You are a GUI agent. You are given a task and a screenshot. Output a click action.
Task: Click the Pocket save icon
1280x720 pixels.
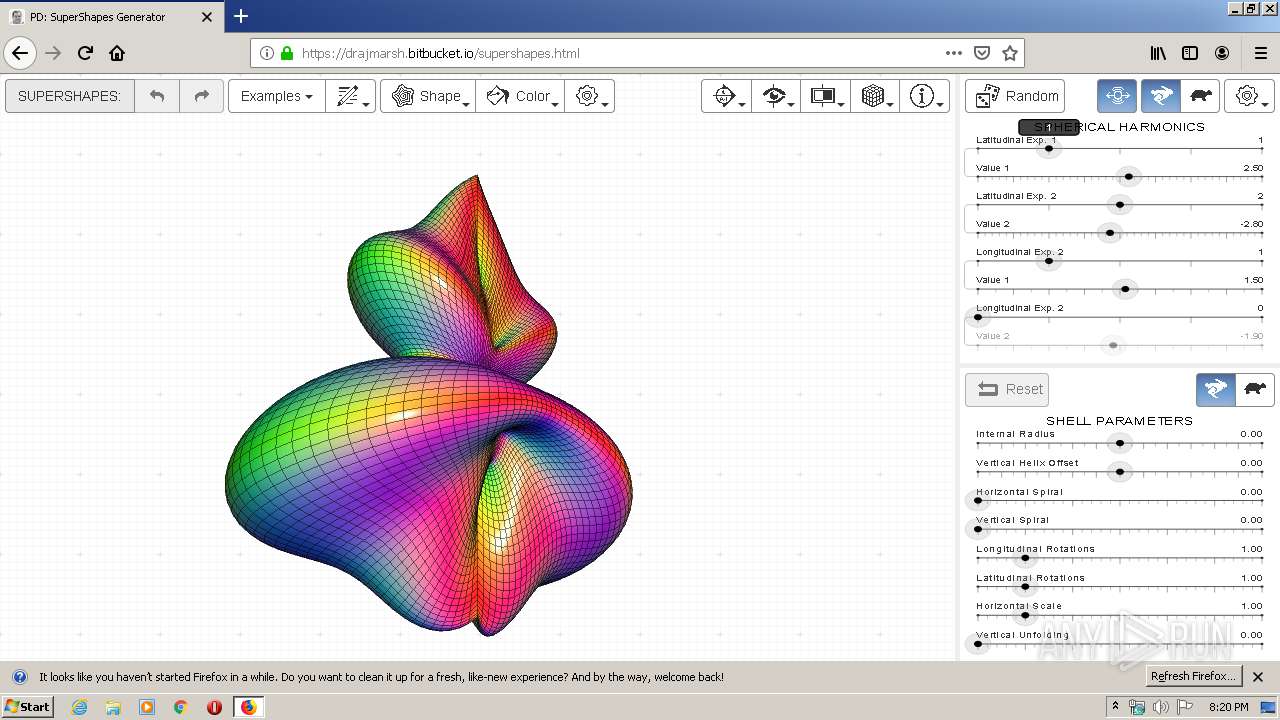point(982,53)
